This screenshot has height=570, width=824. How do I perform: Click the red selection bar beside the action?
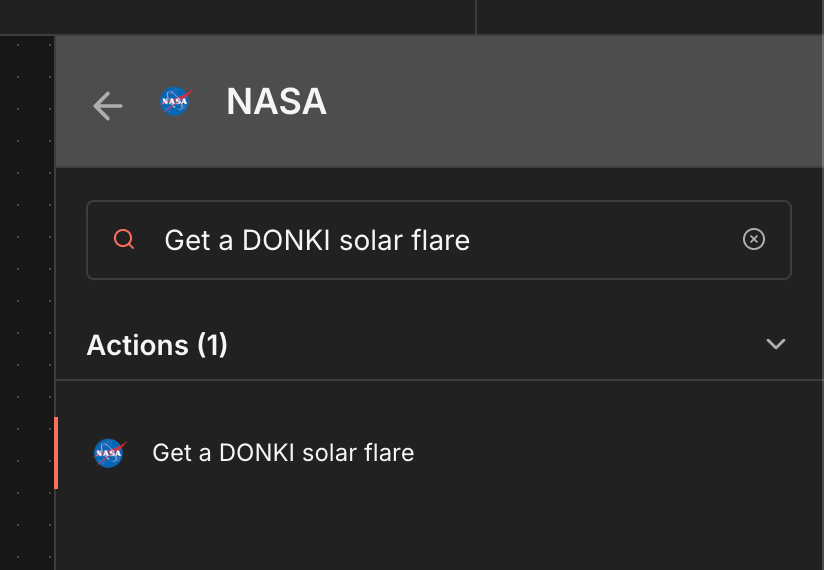[56, 453]
